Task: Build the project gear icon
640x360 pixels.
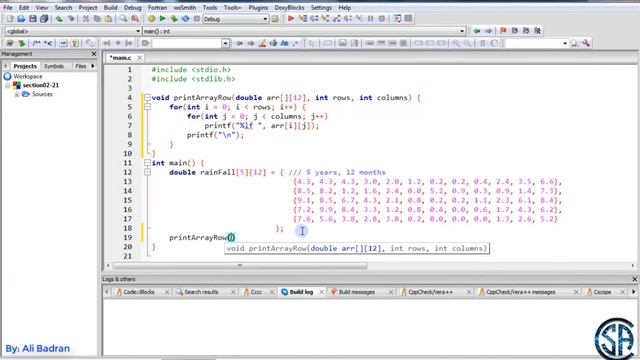Action: point(151,19)
